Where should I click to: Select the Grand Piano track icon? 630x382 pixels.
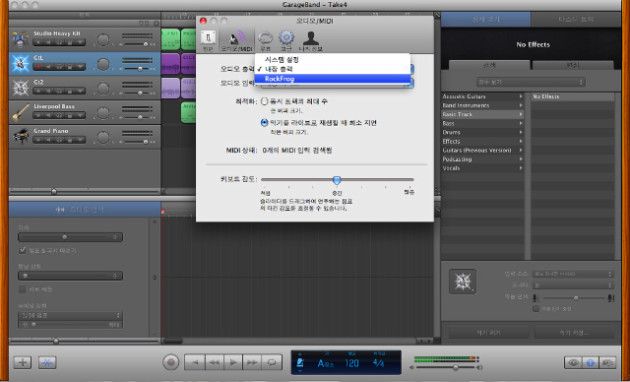click(20, 137)
